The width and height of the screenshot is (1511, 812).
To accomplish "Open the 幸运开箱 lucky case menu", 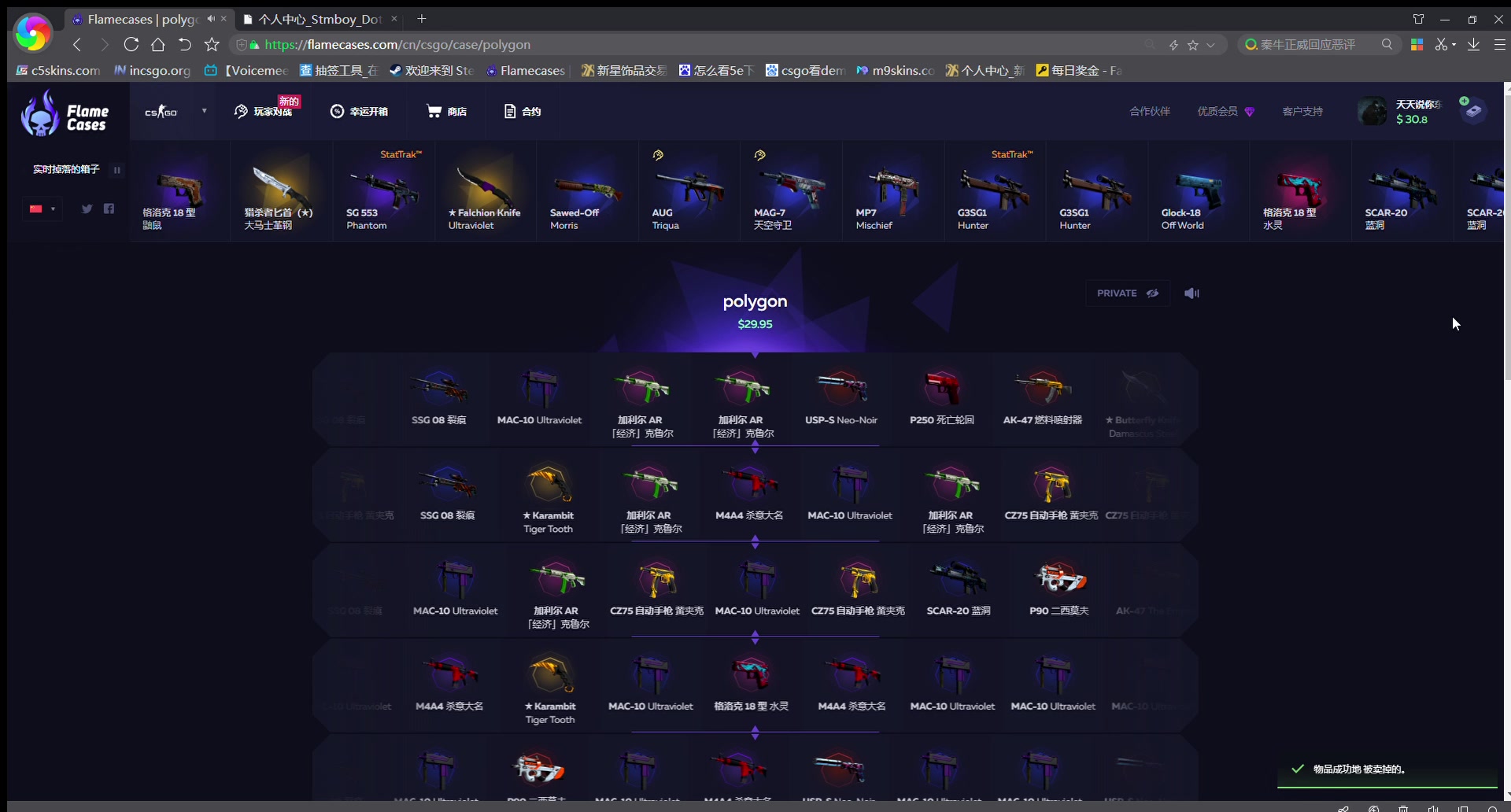I will pos(360,112).
